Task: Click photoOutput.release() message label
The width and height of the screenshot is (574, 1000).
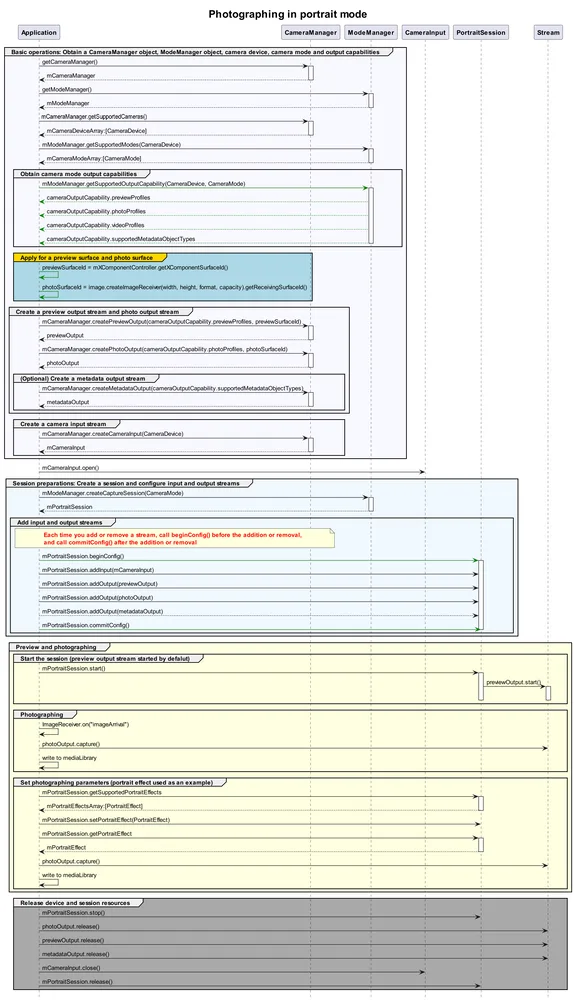Action: 71,927
